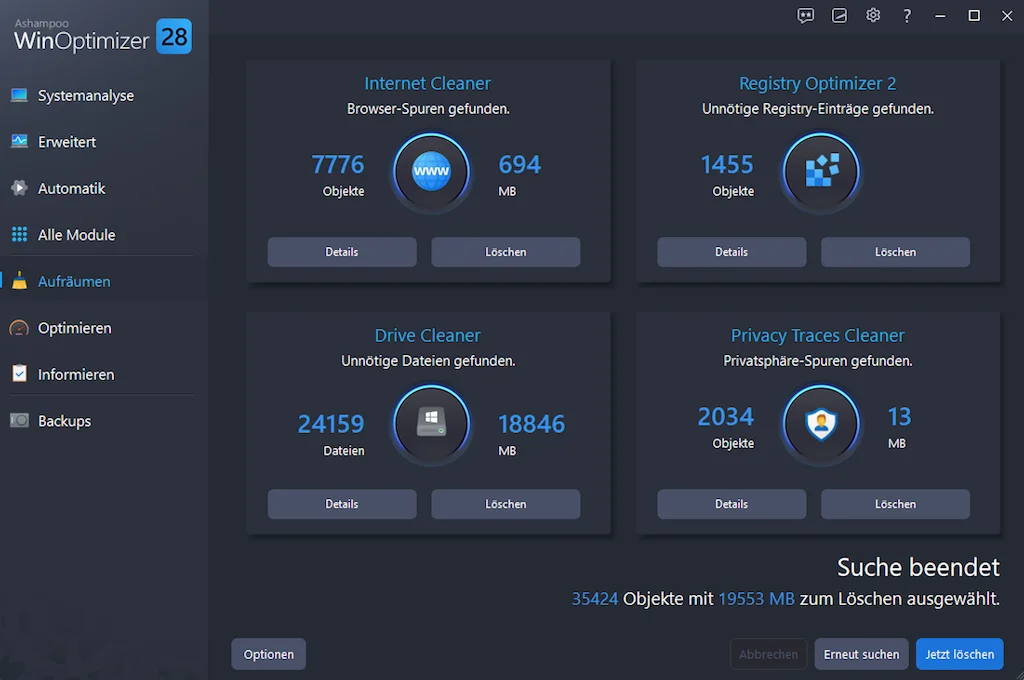Show Alle Module list
The image size is (1024, 680).
pyautogui.click(x=76, y=235)
